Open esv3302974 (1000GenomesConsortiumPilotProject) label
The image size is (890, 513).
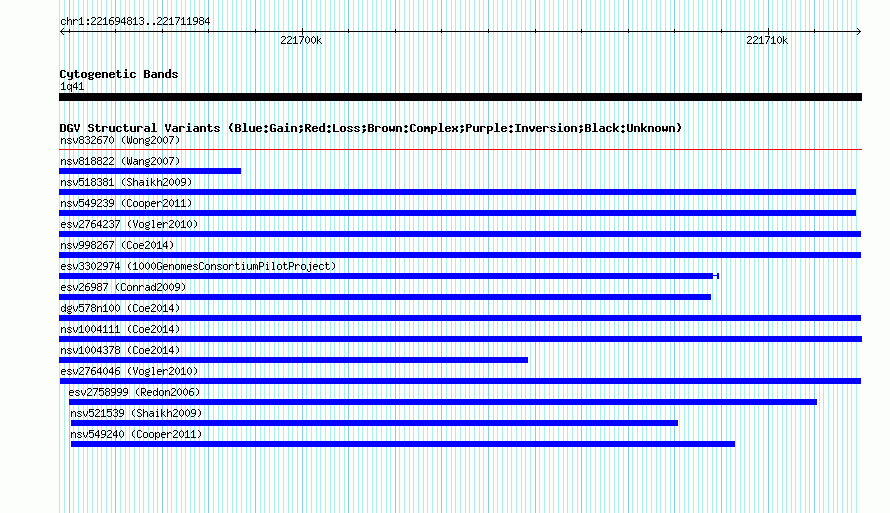198,266
